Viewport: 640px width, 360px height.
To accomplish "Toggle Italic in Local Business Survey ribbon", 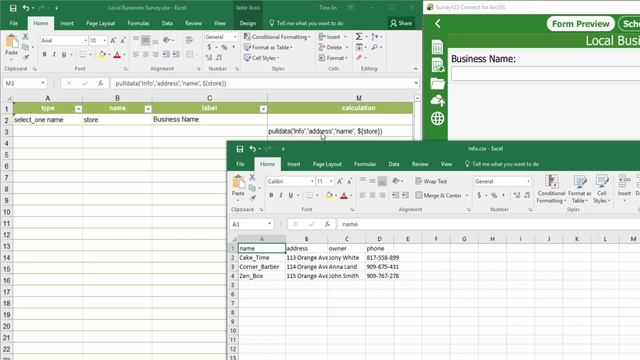I will point(54,54).
